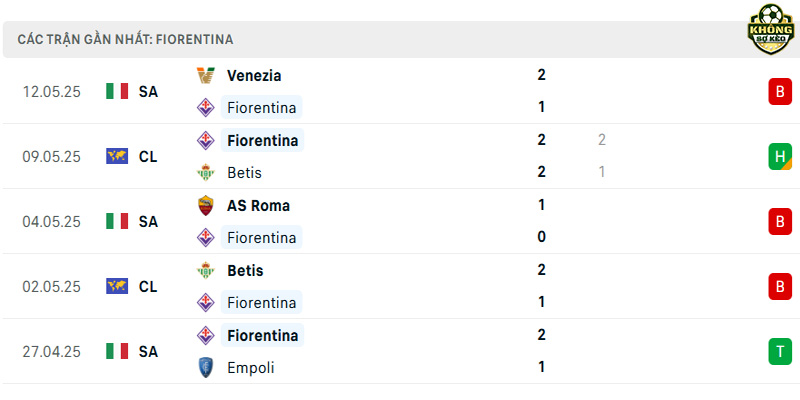Click the Betis crest in 02.05.25 match
Viewport: 800px width, 400px height.
pos(206,270)
